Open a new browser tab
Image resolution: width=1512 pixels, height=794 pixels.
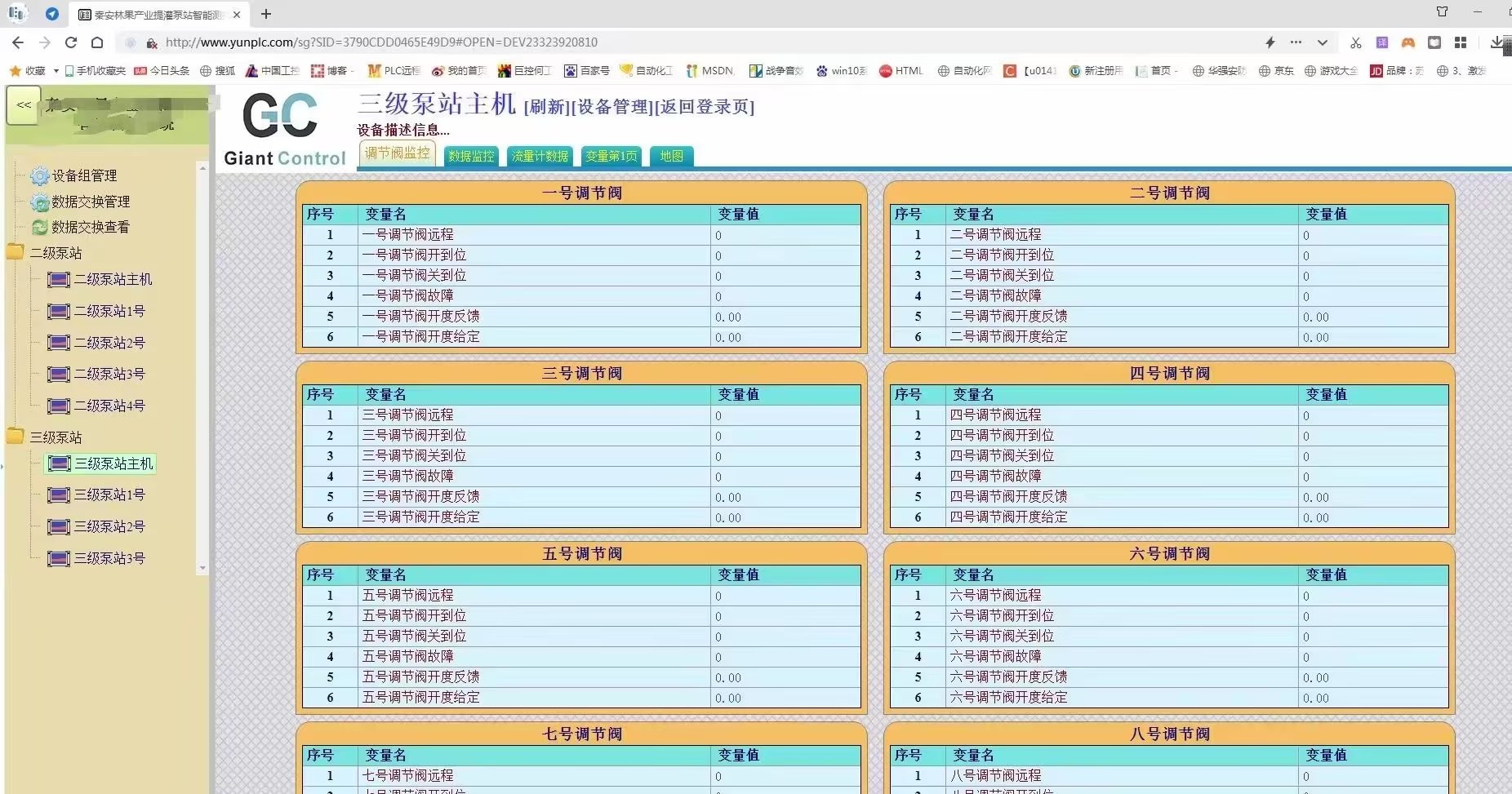[266, 14]
